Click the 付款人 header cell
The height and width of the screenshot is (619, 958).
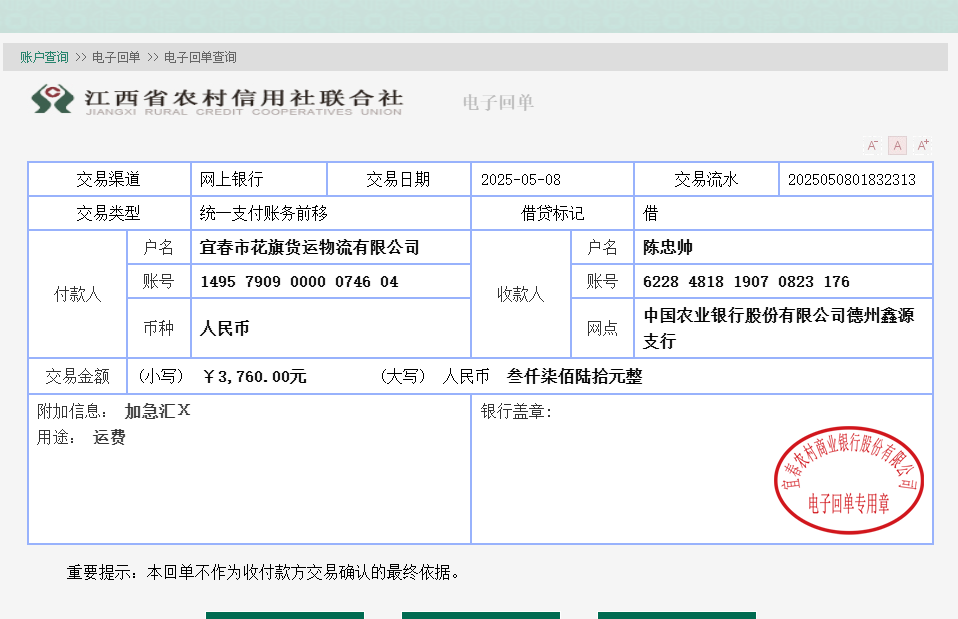tap(78, 295)
